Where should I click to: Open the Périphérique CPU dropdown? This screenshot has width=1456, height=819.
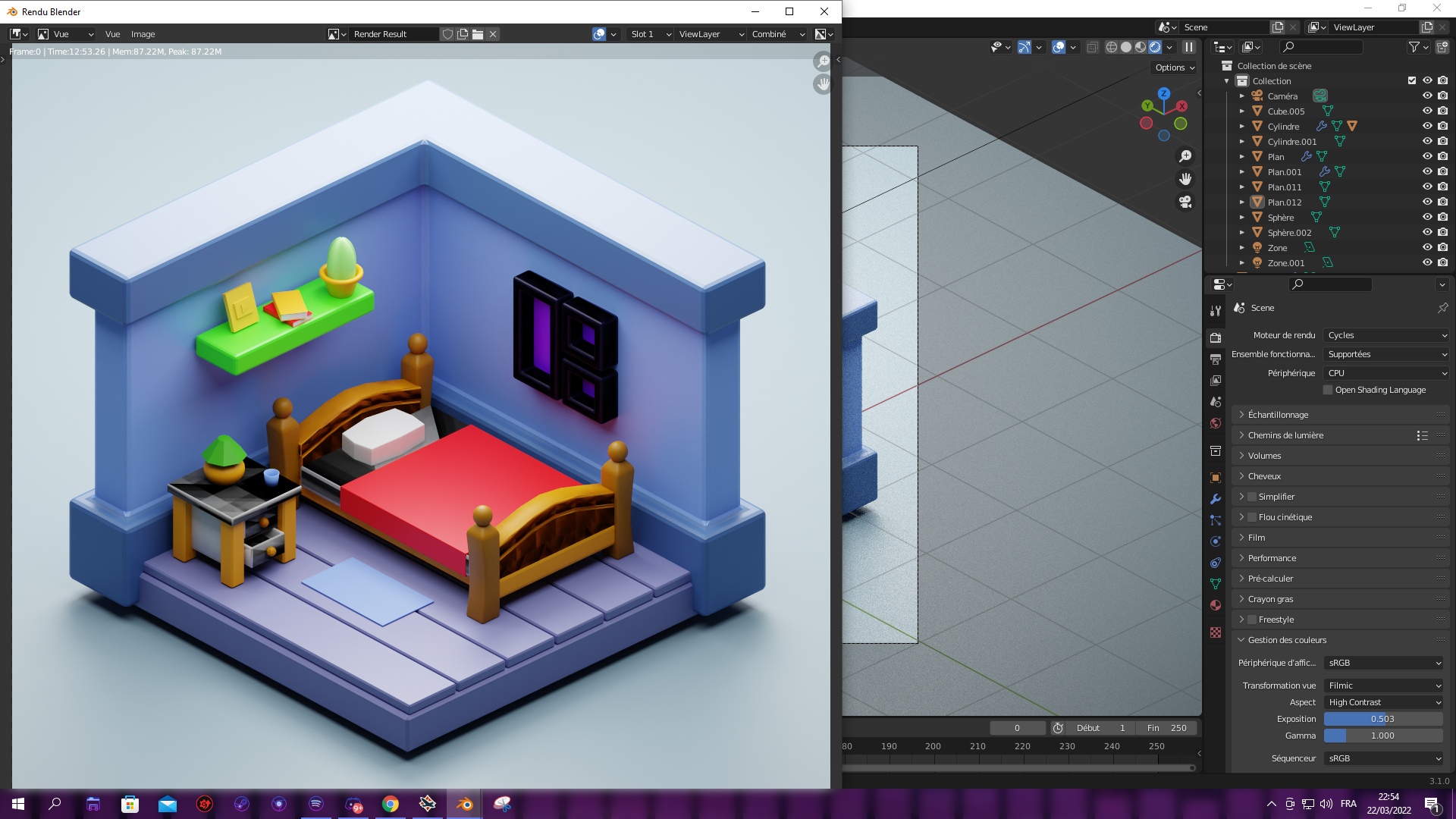coord(1386,373)
